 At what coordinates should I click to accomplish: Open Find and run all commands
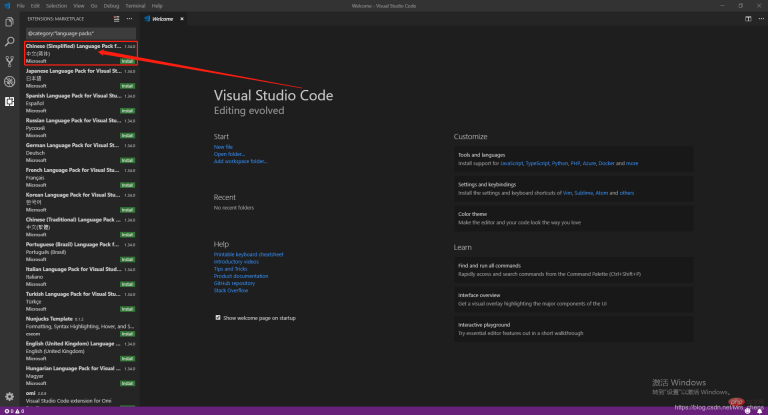(574, 269)
